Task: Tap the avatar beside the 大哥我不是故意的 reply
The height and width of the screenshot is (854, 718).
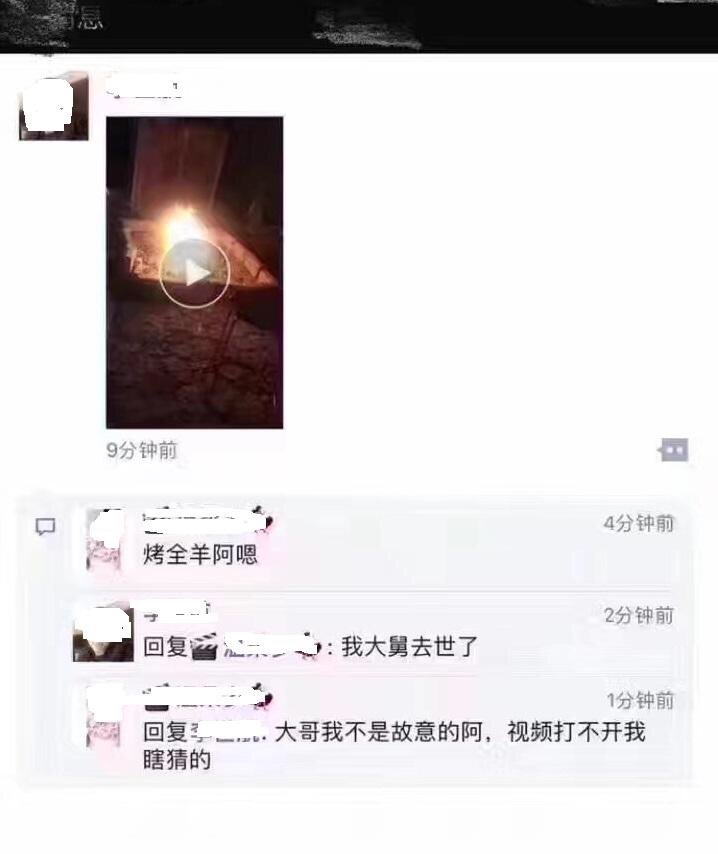Action: click(x=104, y=717)
